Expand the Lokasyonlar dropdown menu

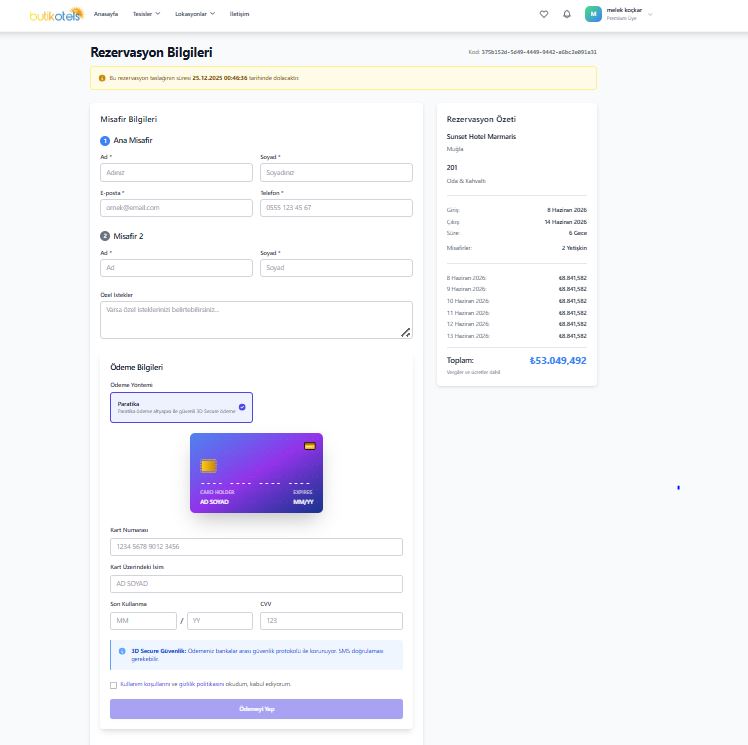196,14
